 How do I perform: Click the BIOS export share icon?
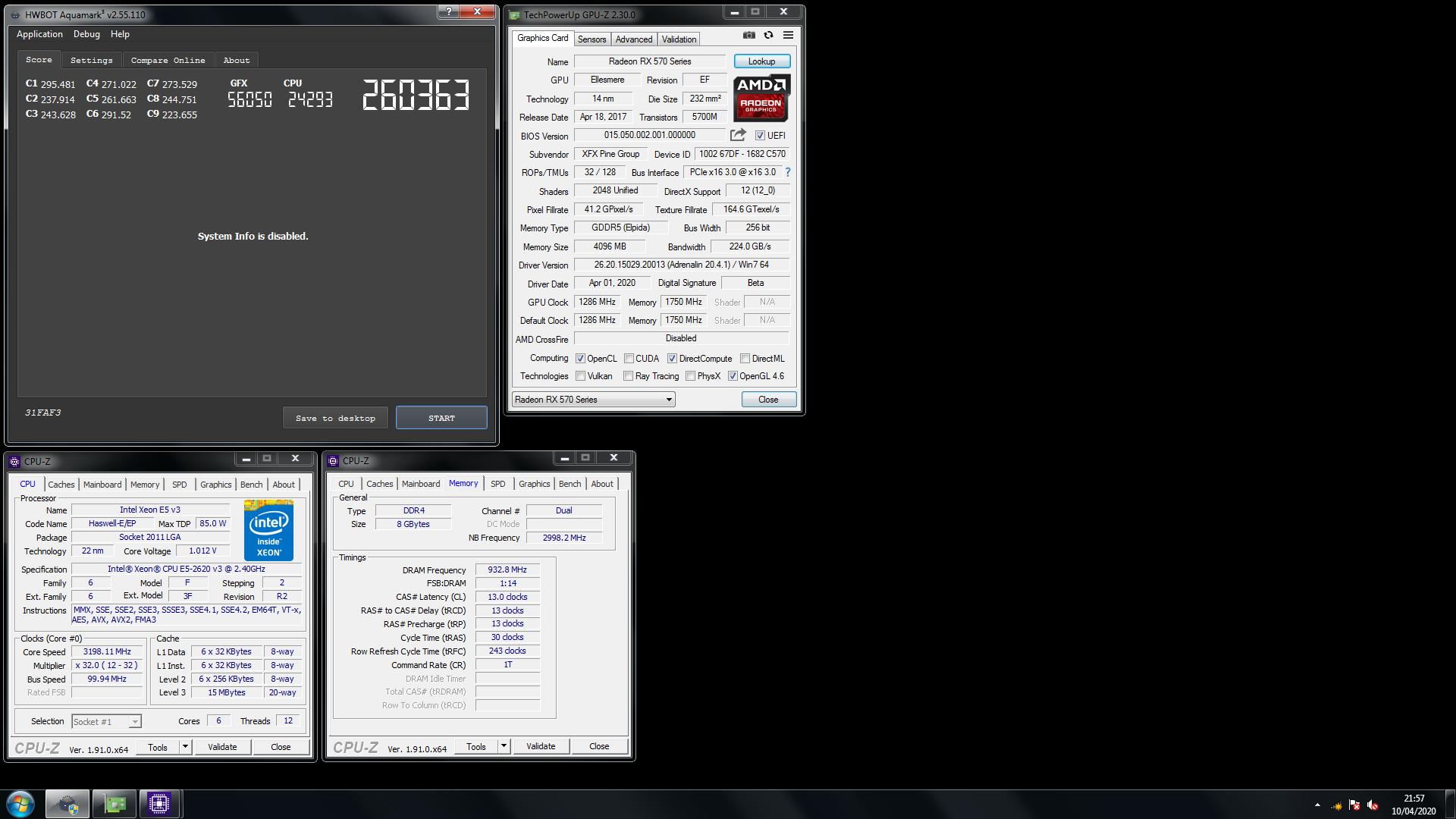738,135
